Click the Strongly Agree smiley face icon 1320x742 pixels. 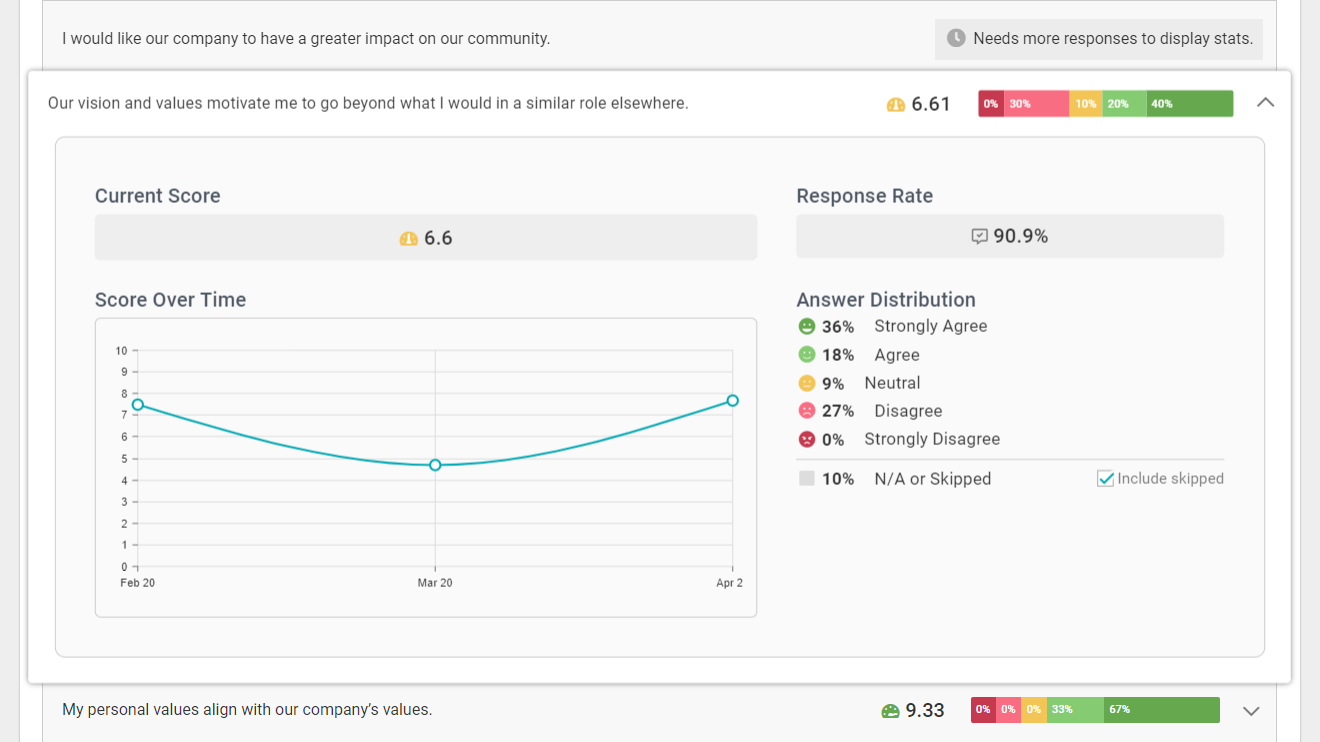[807, 326]
